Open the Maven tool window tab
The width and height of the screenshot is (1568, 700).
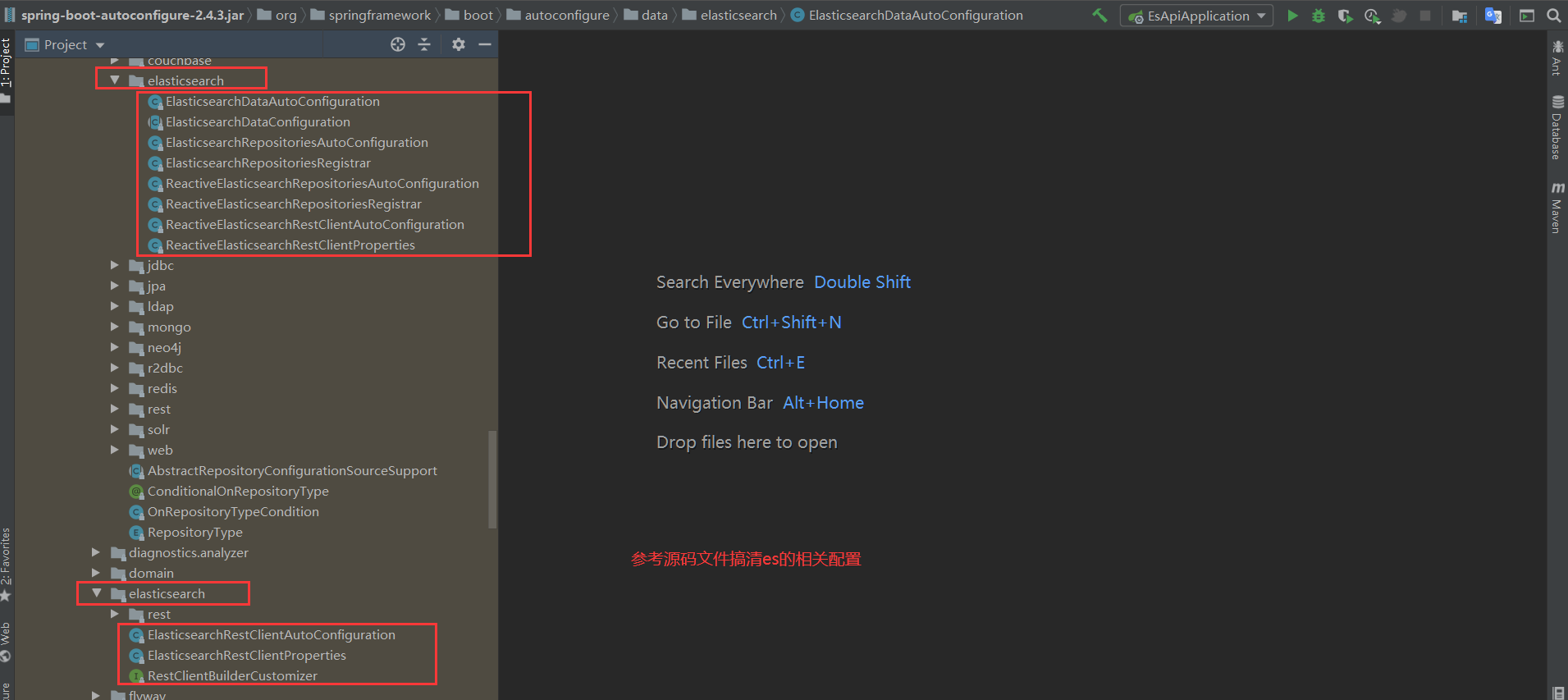pos(1557,209)
